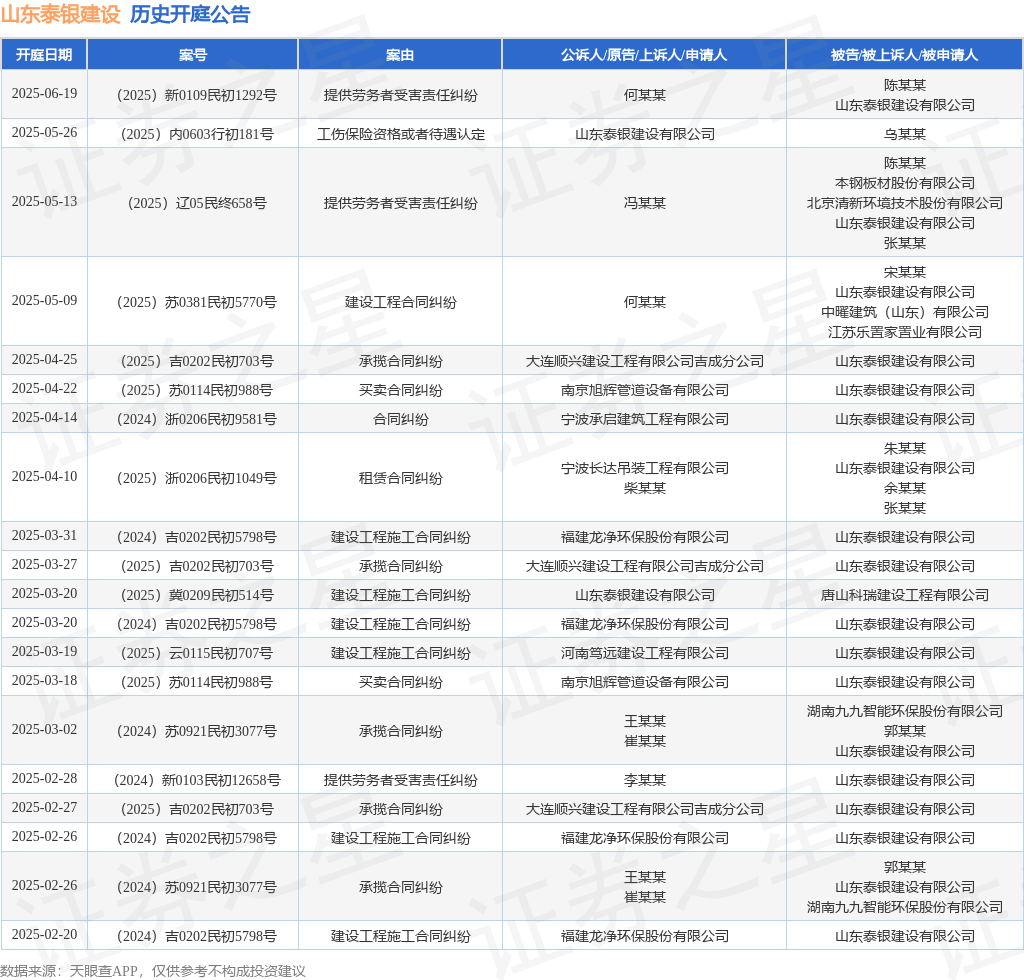Select case number (2025)浙0206民初1049号

(197, 479)
